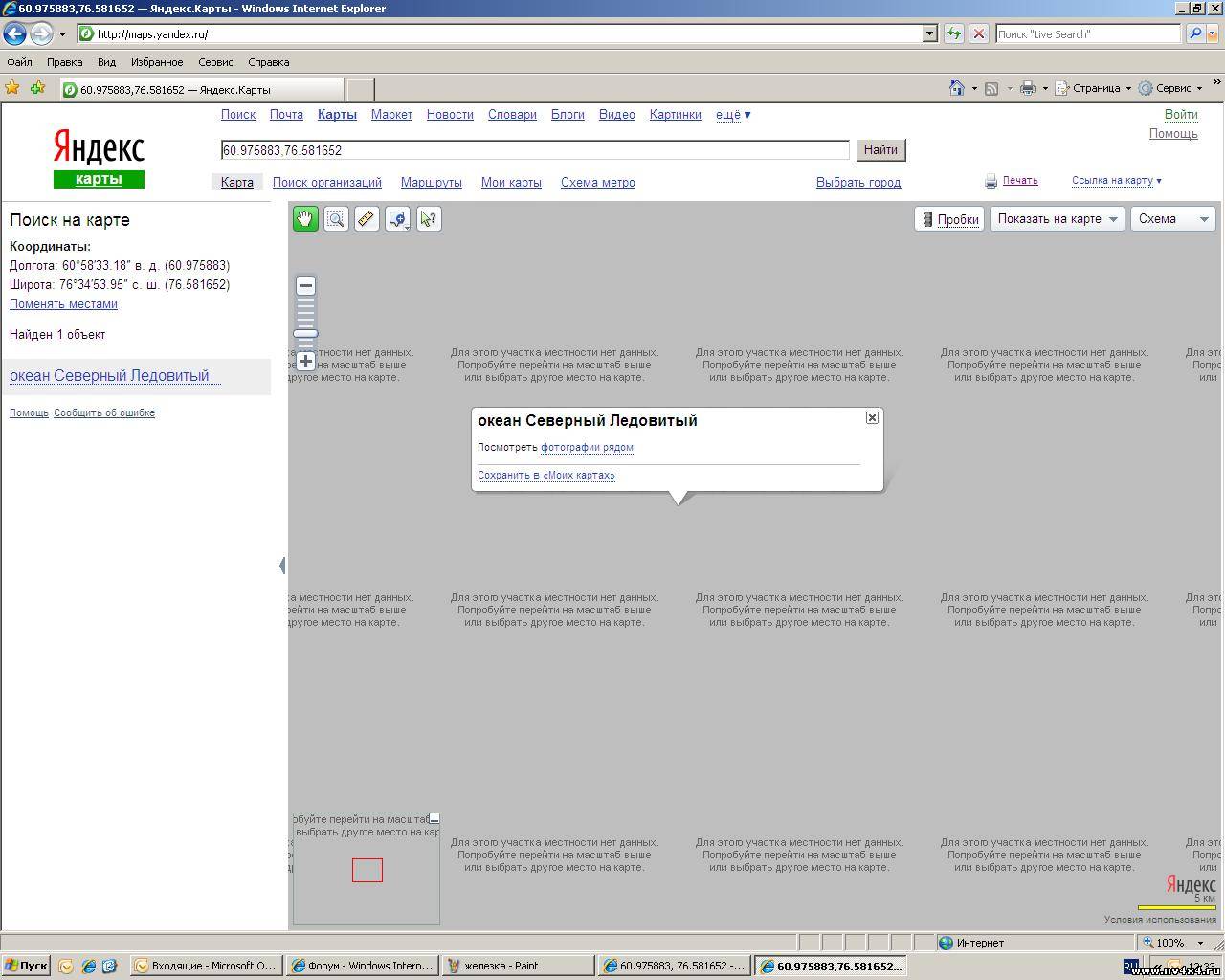Switch to Входящие - Microsoft Outlook taskbar item
Image resolution: width=1225 pixels, height=980 pixels.
[207, 966]
